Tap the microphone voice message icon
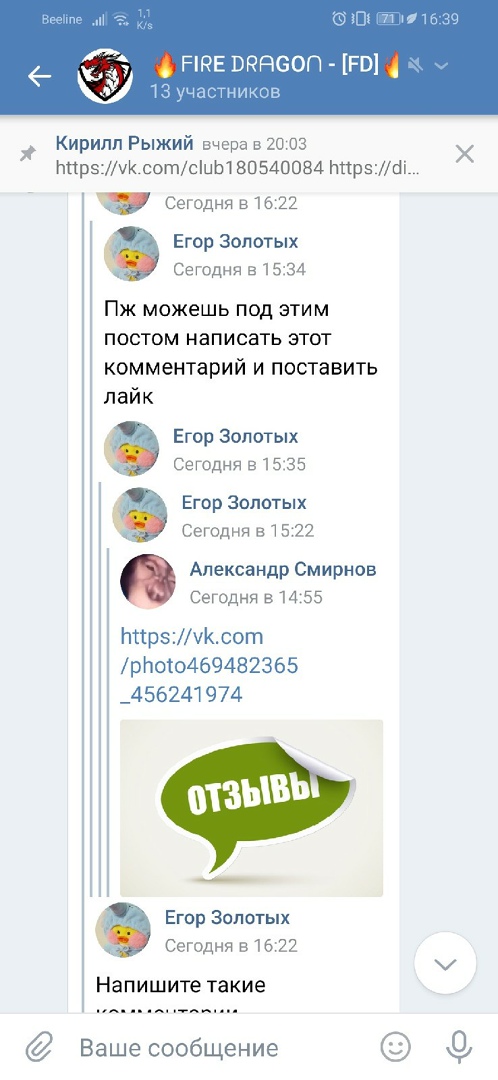This screenshot has height=1080, width=498. click(x=459, y=1048)
